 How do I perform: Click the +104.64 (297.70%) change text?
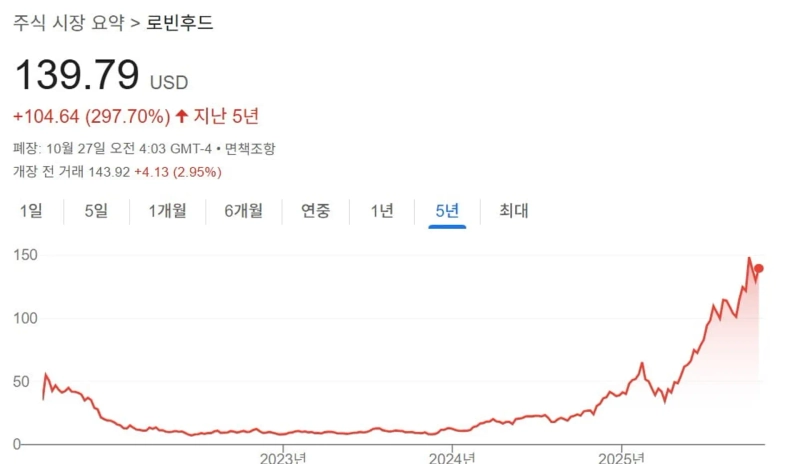pos(91,116)
